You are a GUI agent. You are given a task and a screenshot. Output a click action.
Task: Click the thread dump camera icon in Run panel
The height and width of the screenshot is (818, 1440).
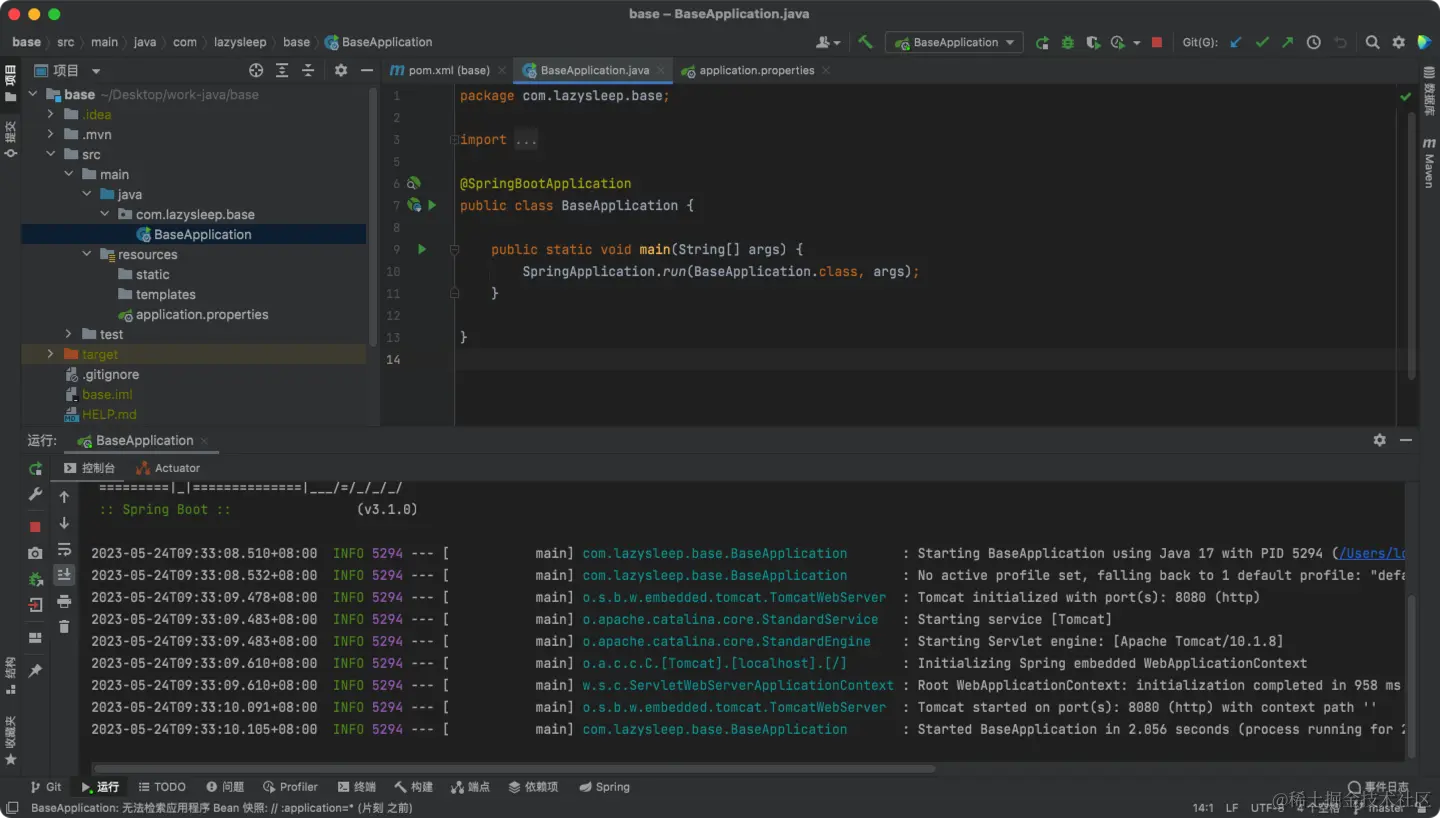pos(35,553)
